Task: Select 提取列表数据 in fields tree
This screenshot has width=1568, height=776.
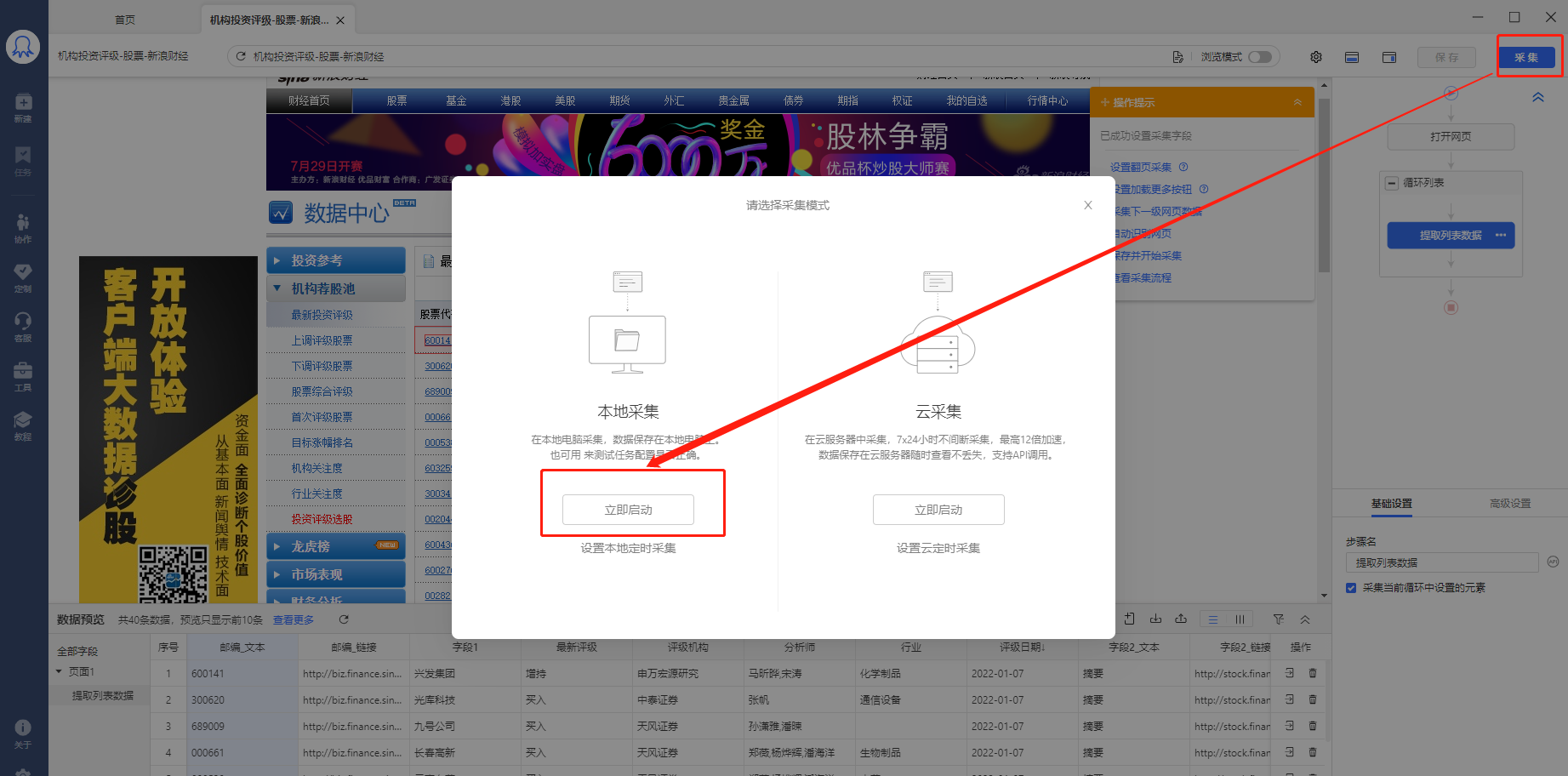Action: click(103, 695)
